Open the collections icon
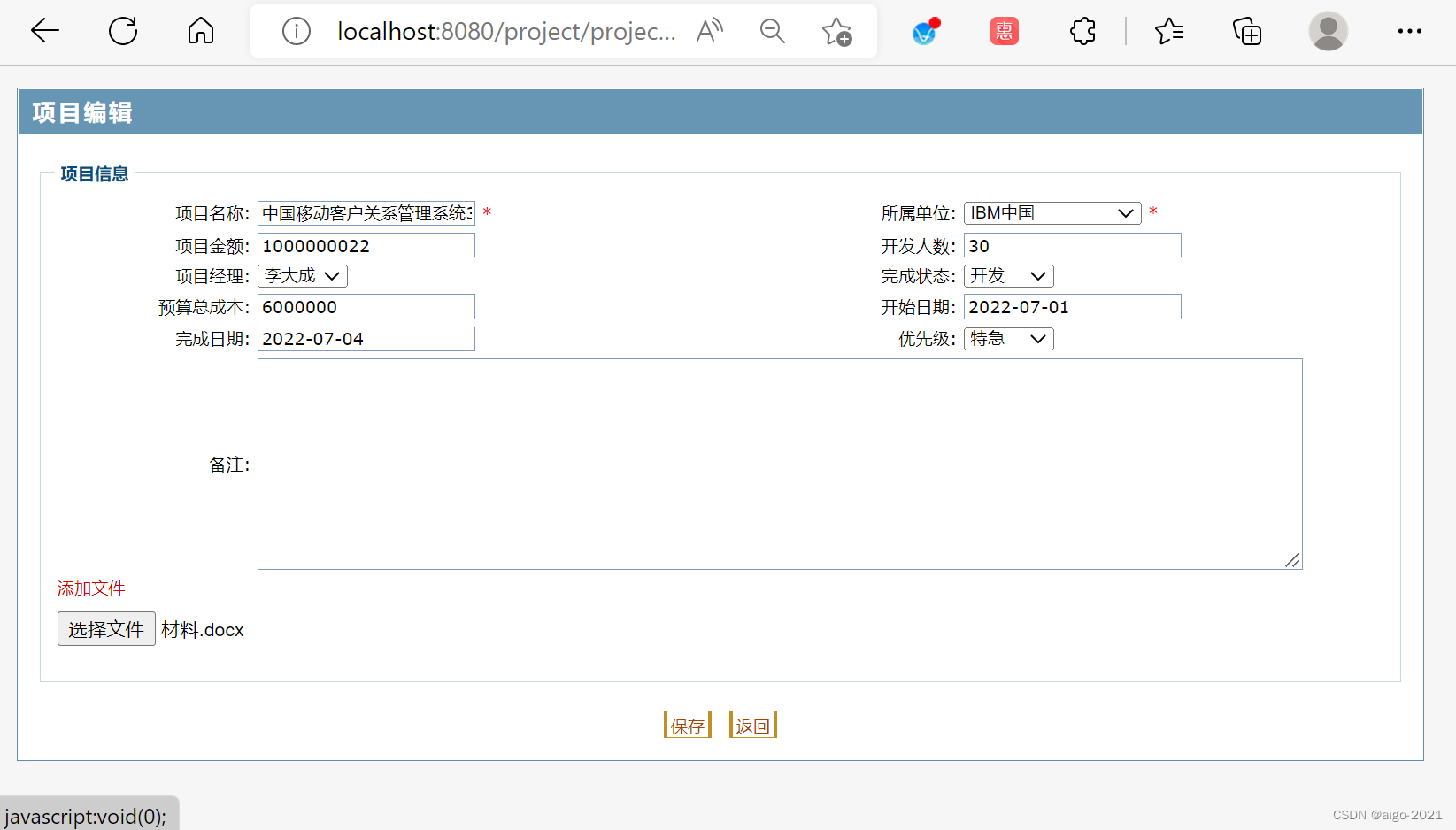The width and height of the screenshot is (1456, 830). point(1247,32)
